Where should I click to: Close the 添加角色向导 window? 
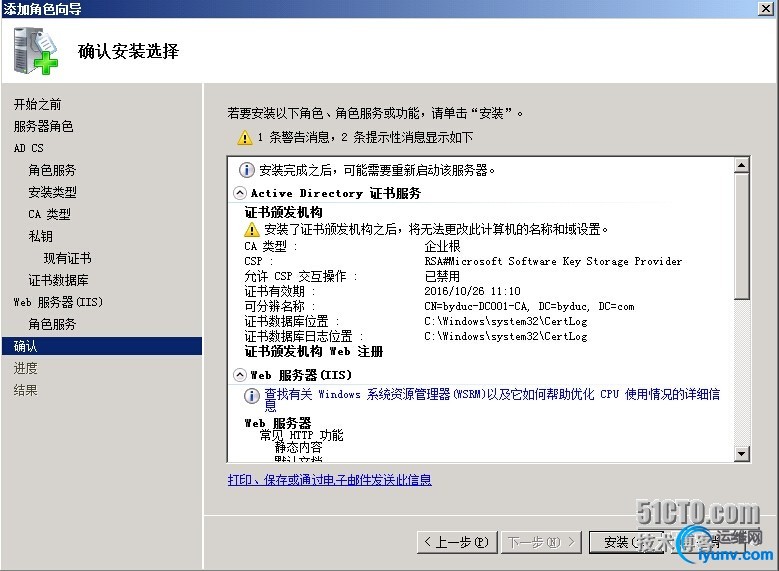point(766,8)
